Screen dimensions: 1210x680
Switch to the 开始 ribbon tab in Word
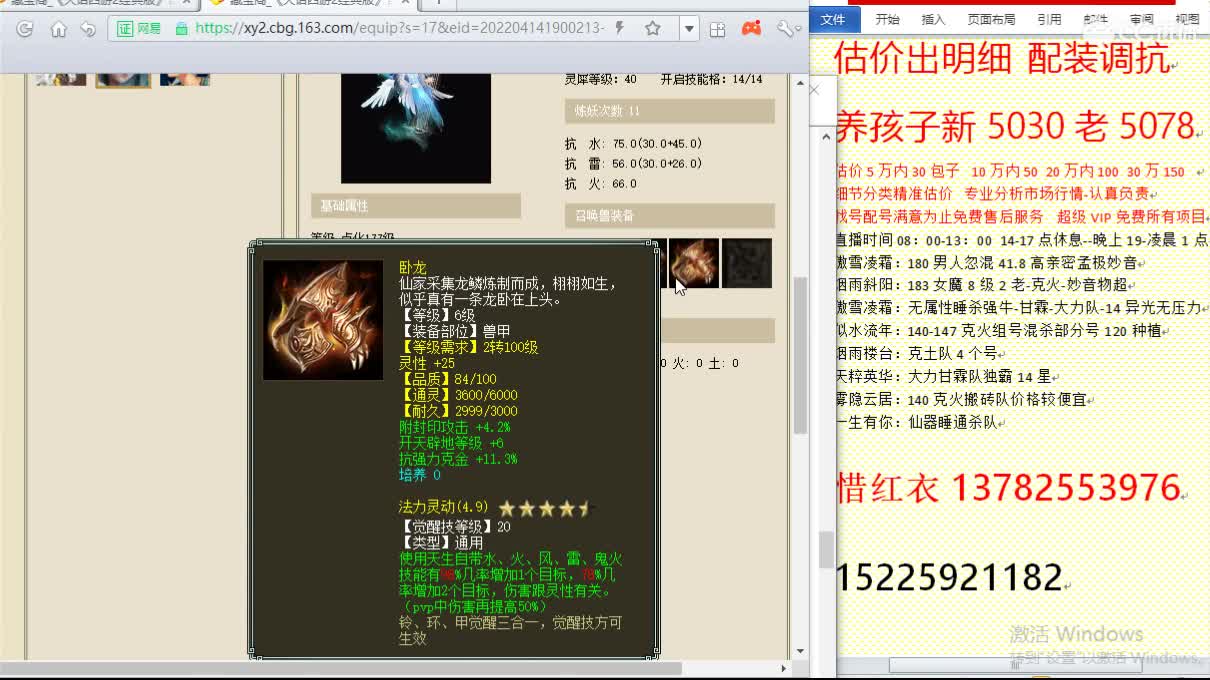887,19
